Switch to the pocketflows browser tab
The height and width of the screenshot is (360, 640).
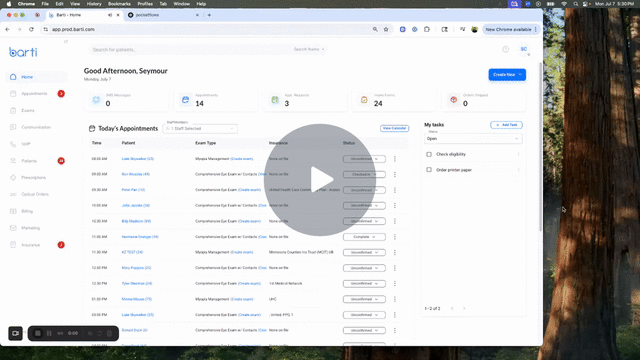point(164,15)
